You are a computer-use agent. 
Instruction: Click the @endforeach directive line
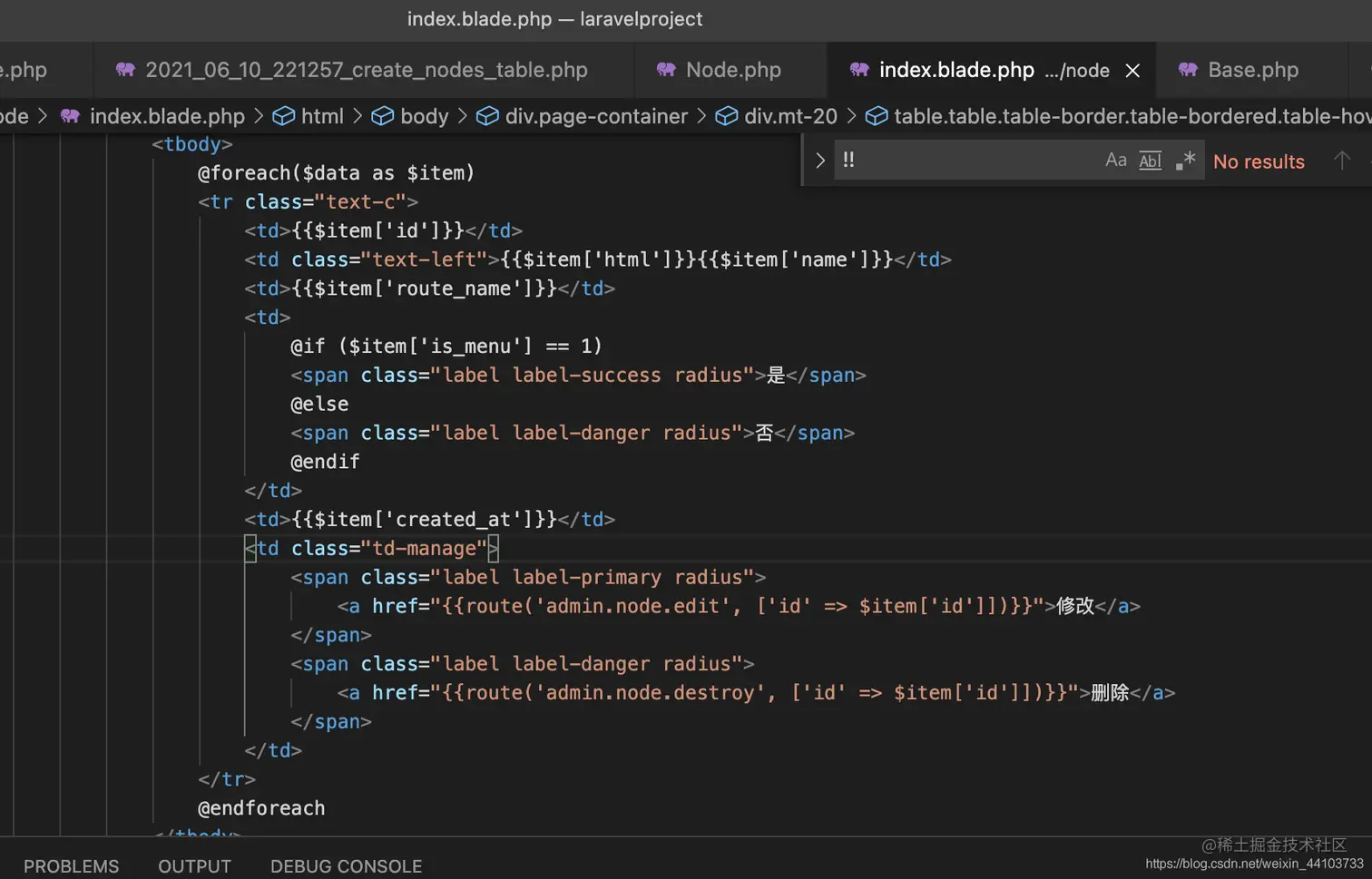(x=261, y=808)
